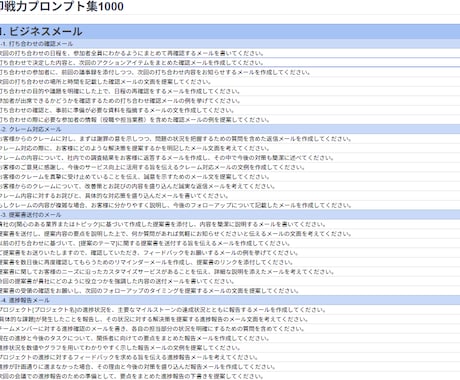The width and height of the screenshot is (460, 380).
Task: Select the row mentioning "アクションアイテムをまとめた"
Action: point(230,63)
